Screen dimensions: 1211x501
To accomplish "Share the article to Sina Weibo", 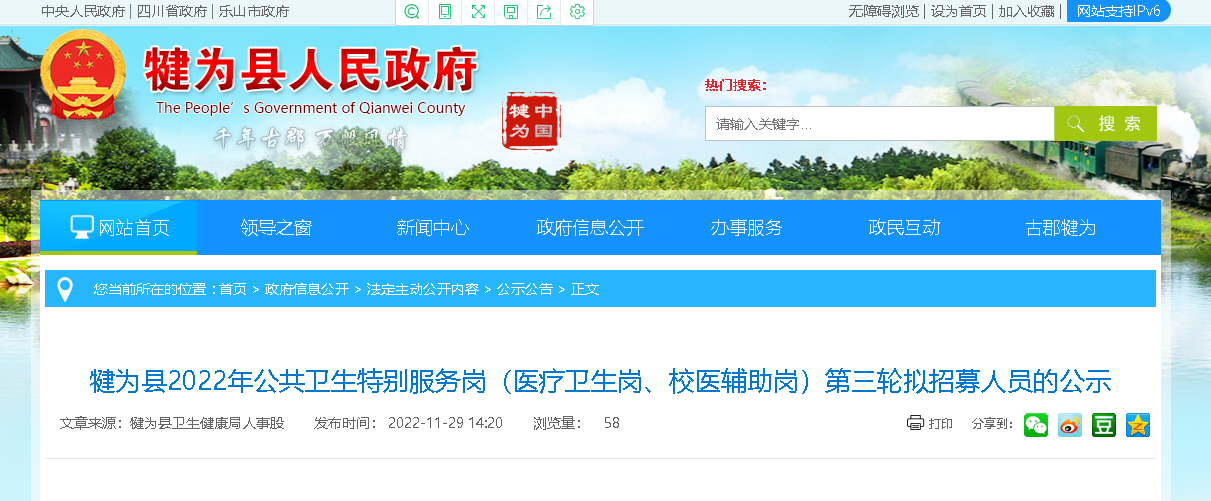I will click(x=1070, y=424).
